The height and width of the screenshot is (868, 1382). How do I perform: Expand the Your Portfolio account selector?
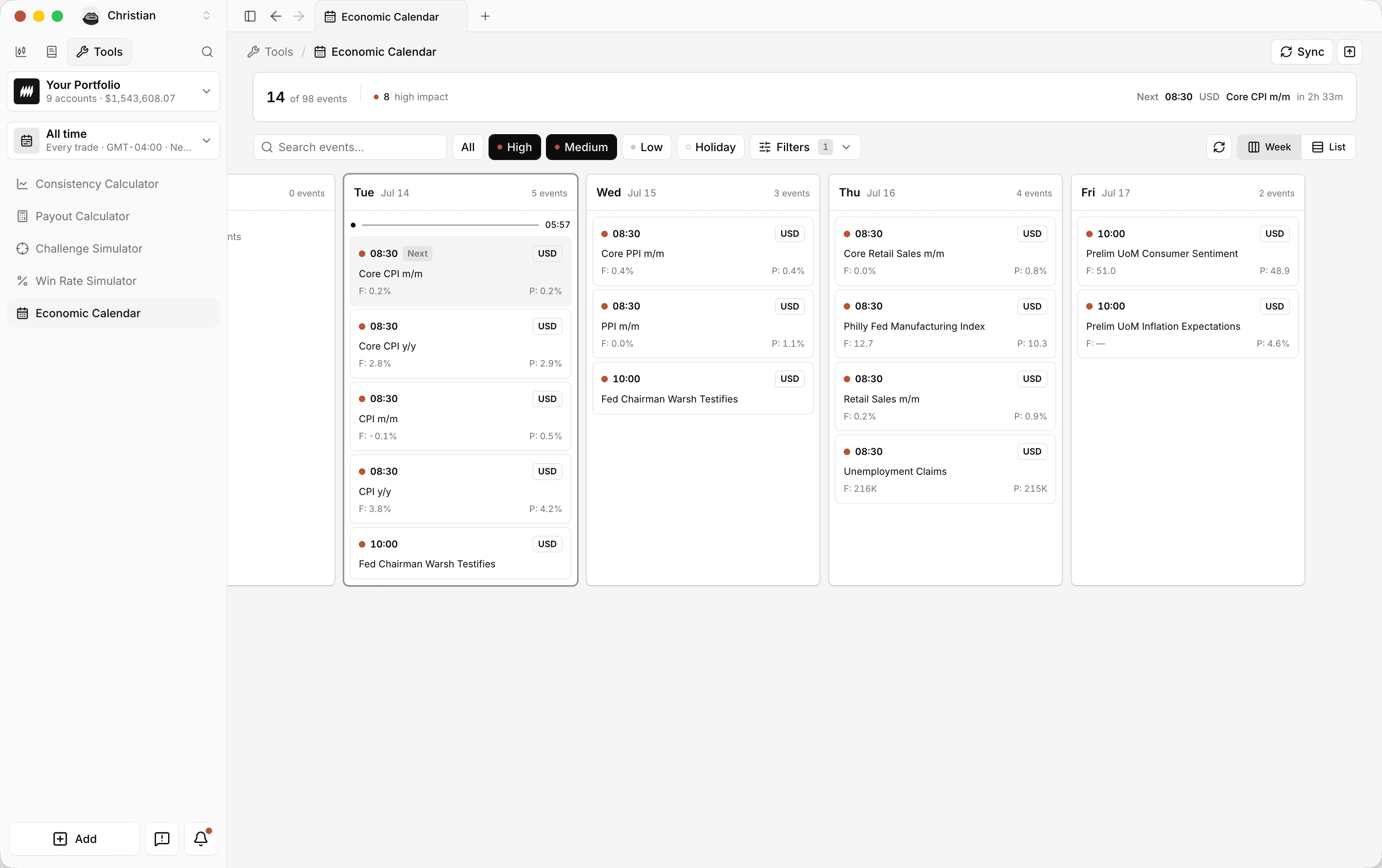(x=113, y=91)
